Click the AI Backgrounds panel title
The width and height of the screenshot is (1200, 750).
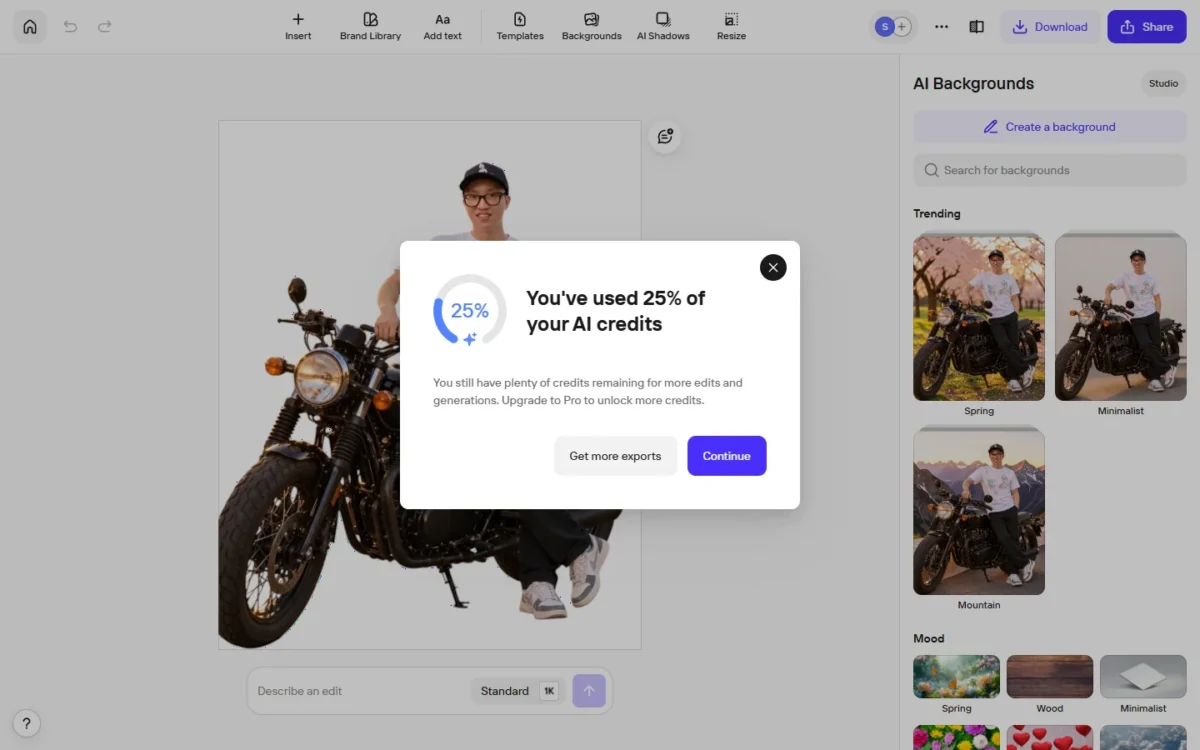(974, 84)
